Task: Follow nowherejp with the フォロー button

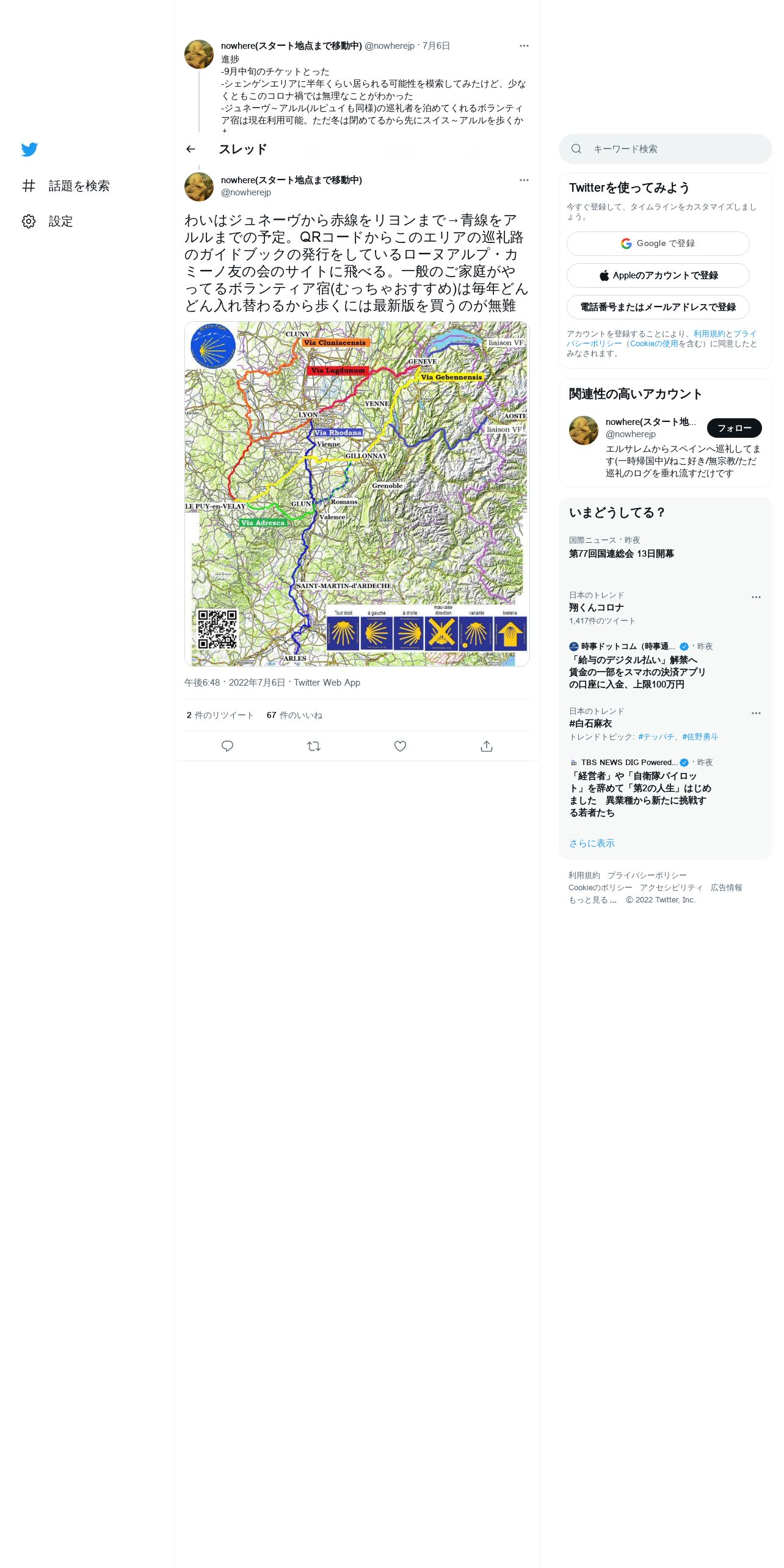Action: point(734,428)
